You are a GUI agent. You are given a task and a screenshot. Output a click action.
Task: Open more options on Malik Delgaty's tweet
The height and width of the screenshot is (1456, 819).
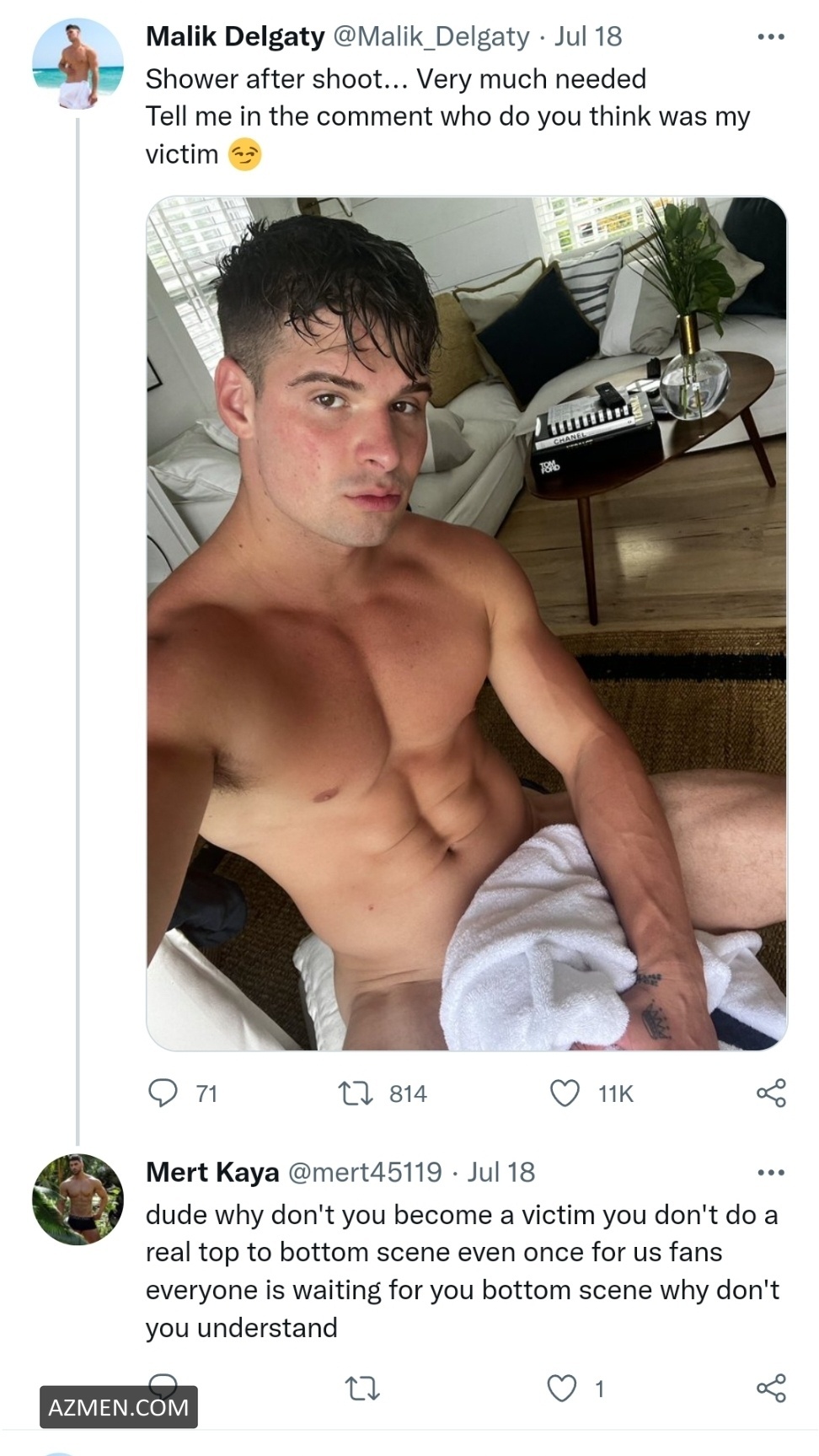[x=771, y=37]
